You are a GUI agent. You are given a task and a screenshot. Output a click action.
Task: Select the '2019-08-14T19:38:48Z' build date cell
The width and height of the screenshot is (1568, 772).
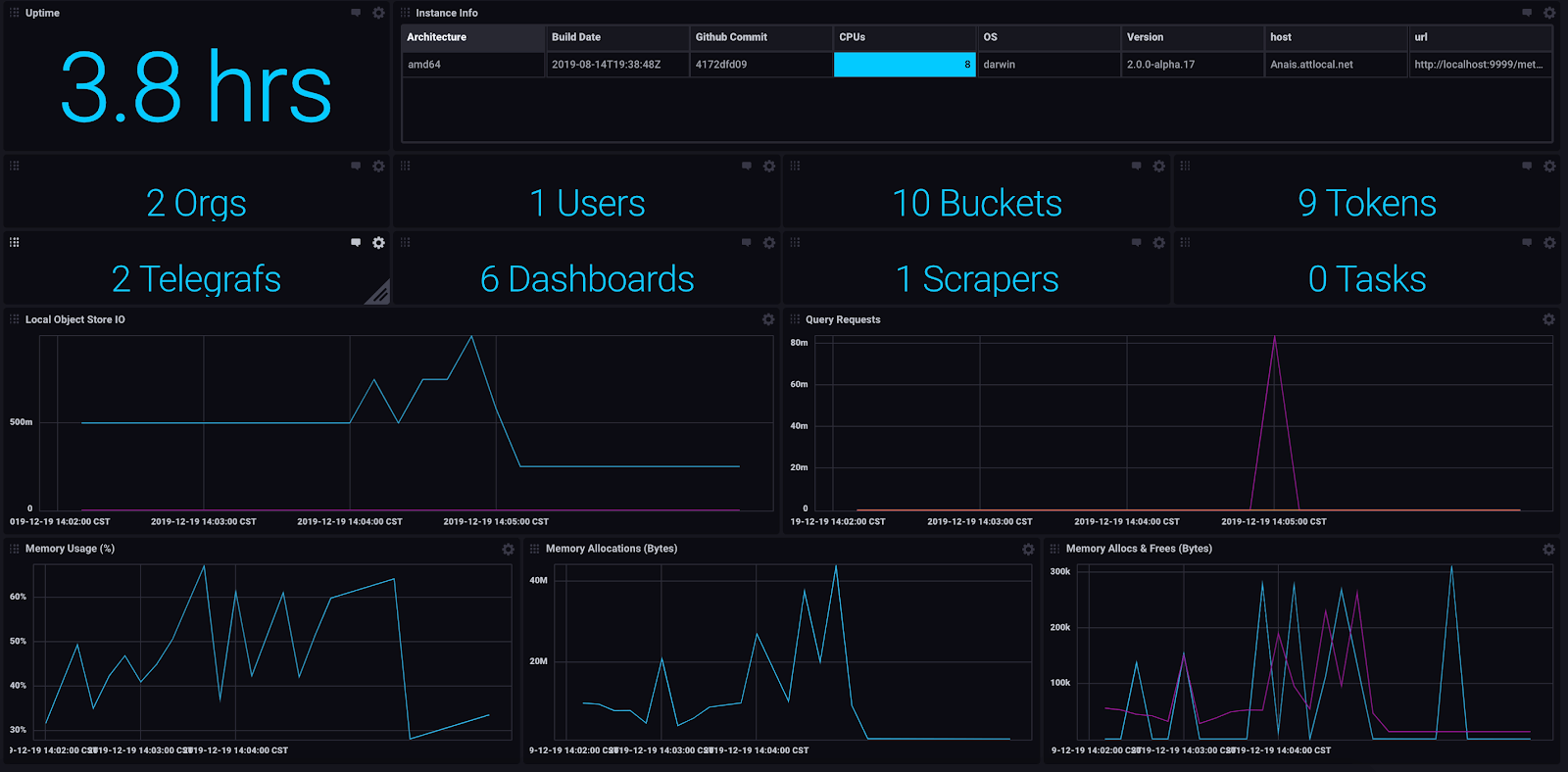click(617, 65)
